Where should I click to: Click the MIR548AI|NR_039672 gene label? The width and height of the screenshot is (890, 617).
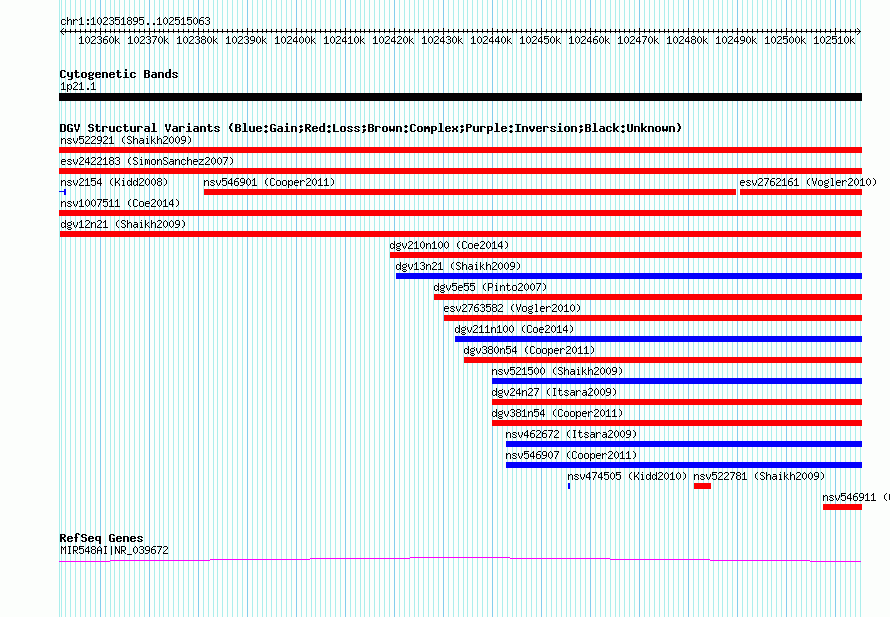114,550
